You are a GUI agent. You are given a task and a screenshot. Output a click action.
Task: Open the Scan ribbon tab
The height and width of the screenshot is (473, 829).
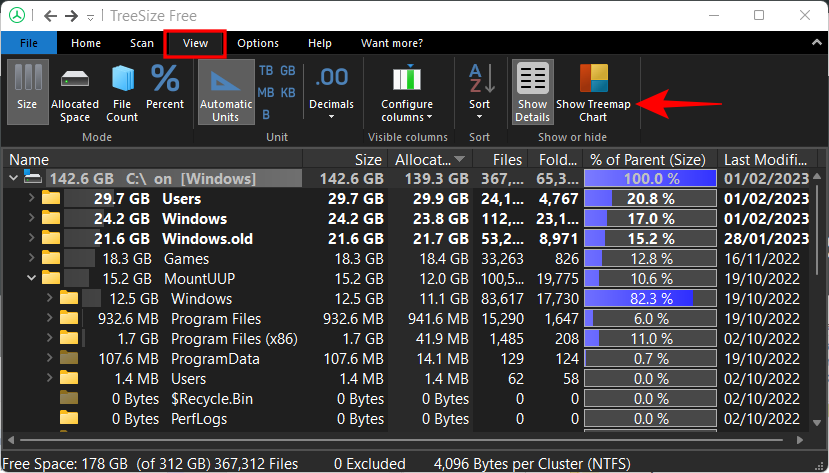pyautogui.click(x=141, y=43)
